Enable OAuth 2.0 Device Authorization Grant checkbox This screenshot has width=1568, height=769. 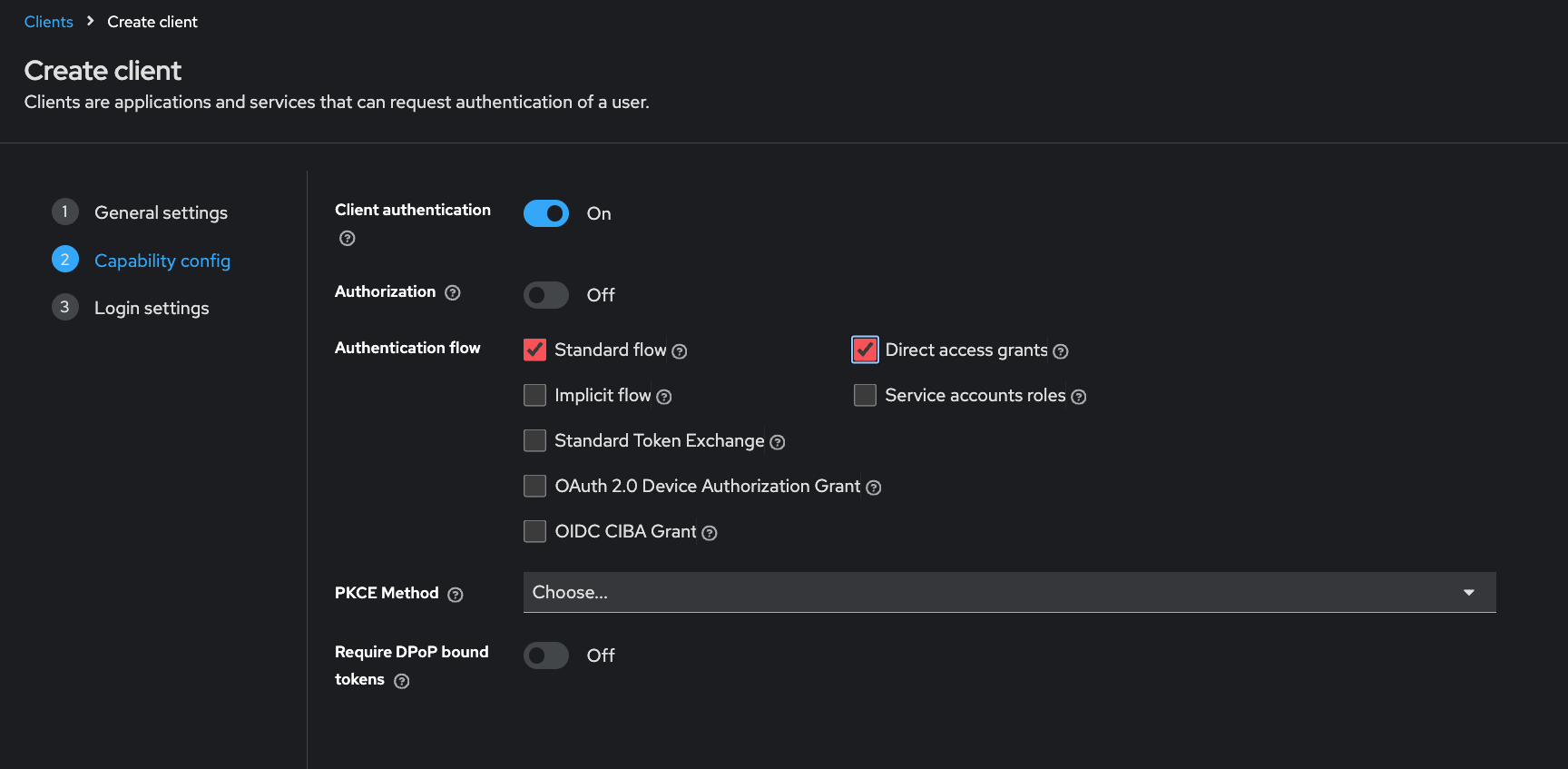pyautogui.click(x=535, y=486)
